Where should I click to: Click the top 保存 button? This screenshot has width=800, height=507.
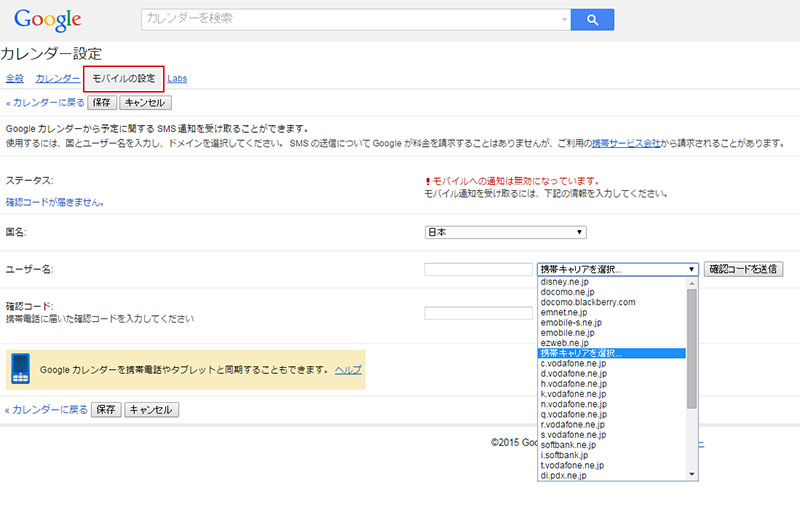click(x=102, y=103)
